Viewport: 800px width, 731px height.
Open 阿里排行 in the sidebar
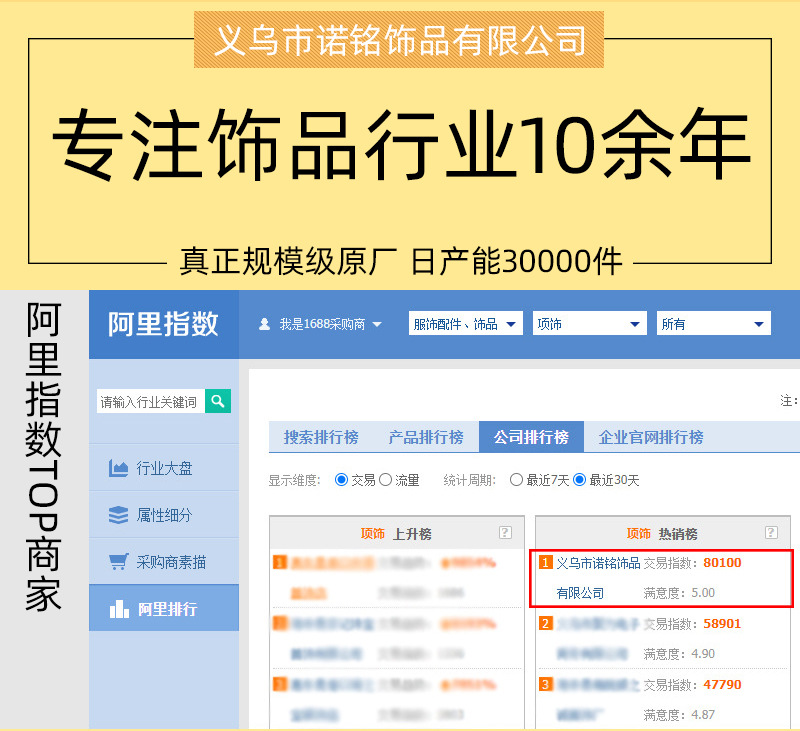164,608
